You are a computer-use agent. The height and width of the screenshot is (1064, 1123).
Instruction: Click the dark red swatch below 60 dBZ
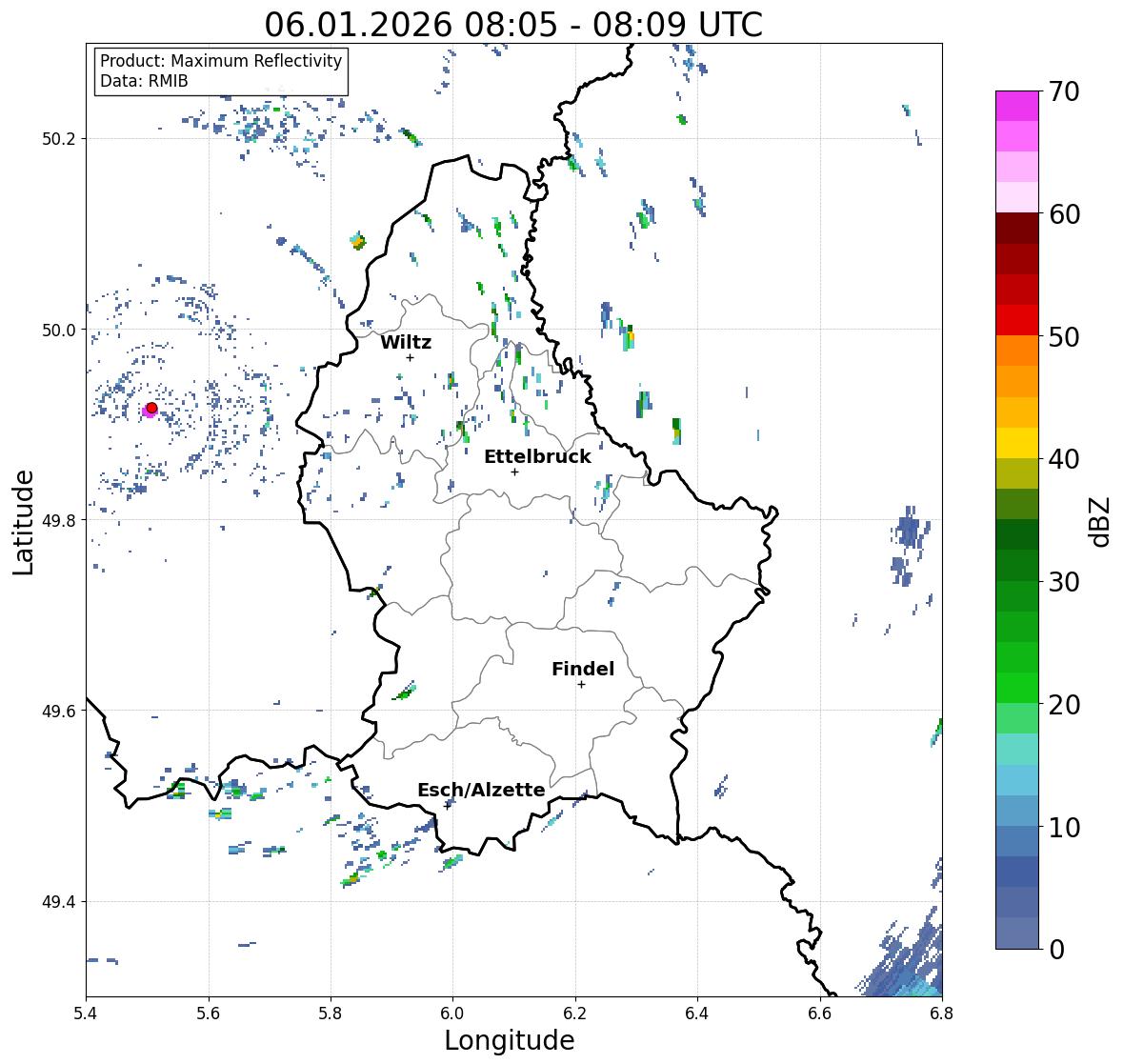pyautogui.click(x=1017, y=228)
